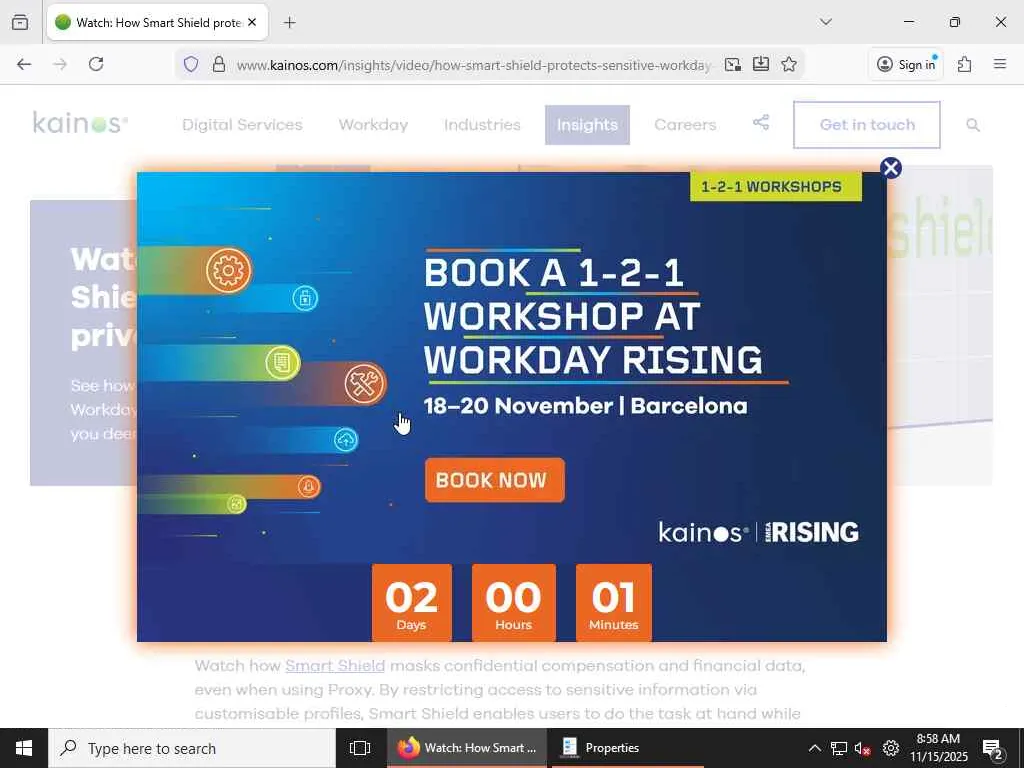
Task: Click the 02 Days countdown box
Action: pos(411,603)
